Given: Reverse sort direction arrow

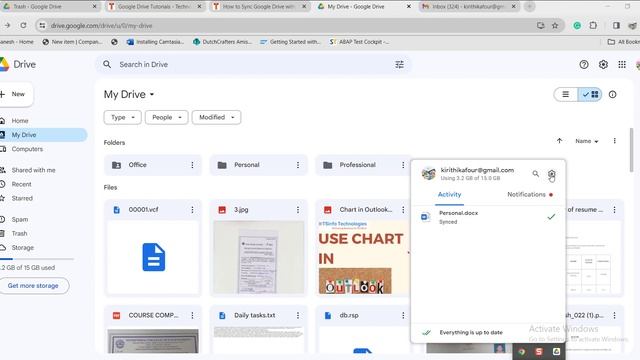Looking at the screenshot, I should [559, 141].
